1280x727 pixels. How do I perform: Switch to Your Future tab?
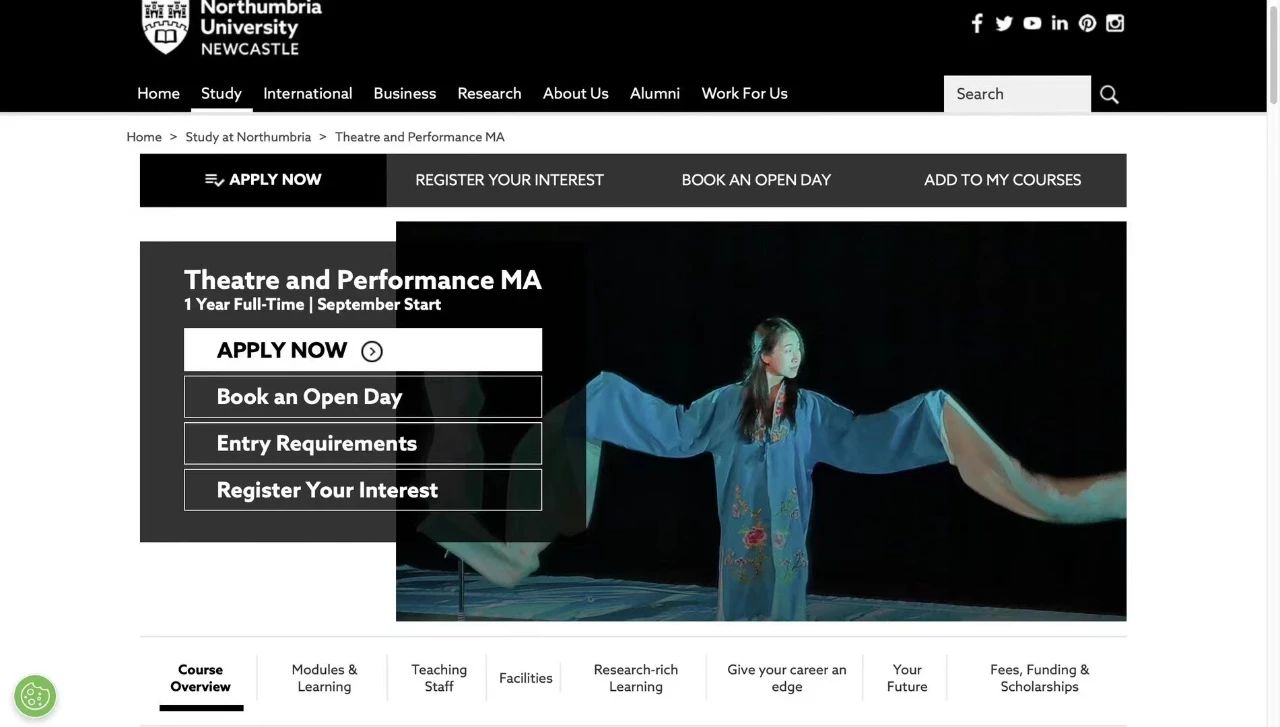tap(907, 678)
